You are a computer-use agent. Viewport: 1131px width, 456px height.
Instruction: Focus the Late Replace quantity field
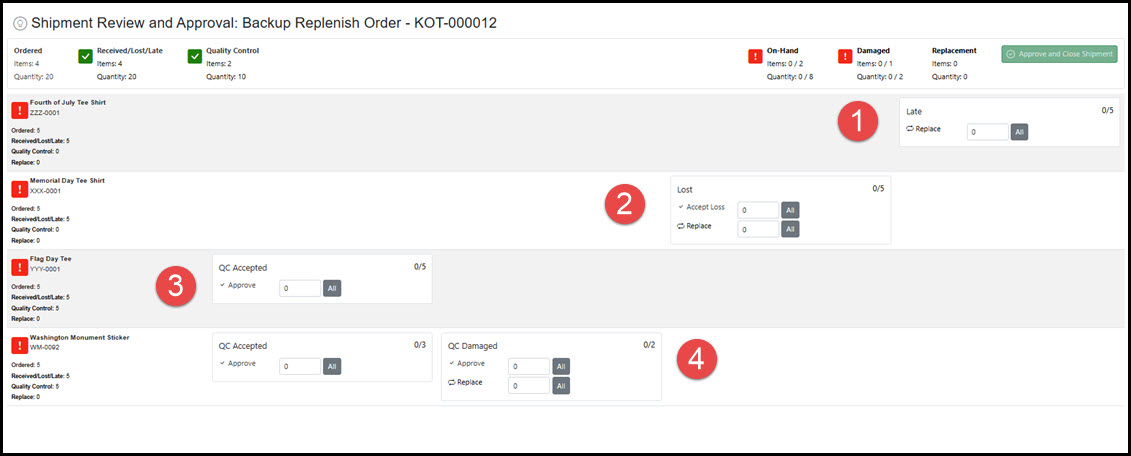[x=987, y=131]
